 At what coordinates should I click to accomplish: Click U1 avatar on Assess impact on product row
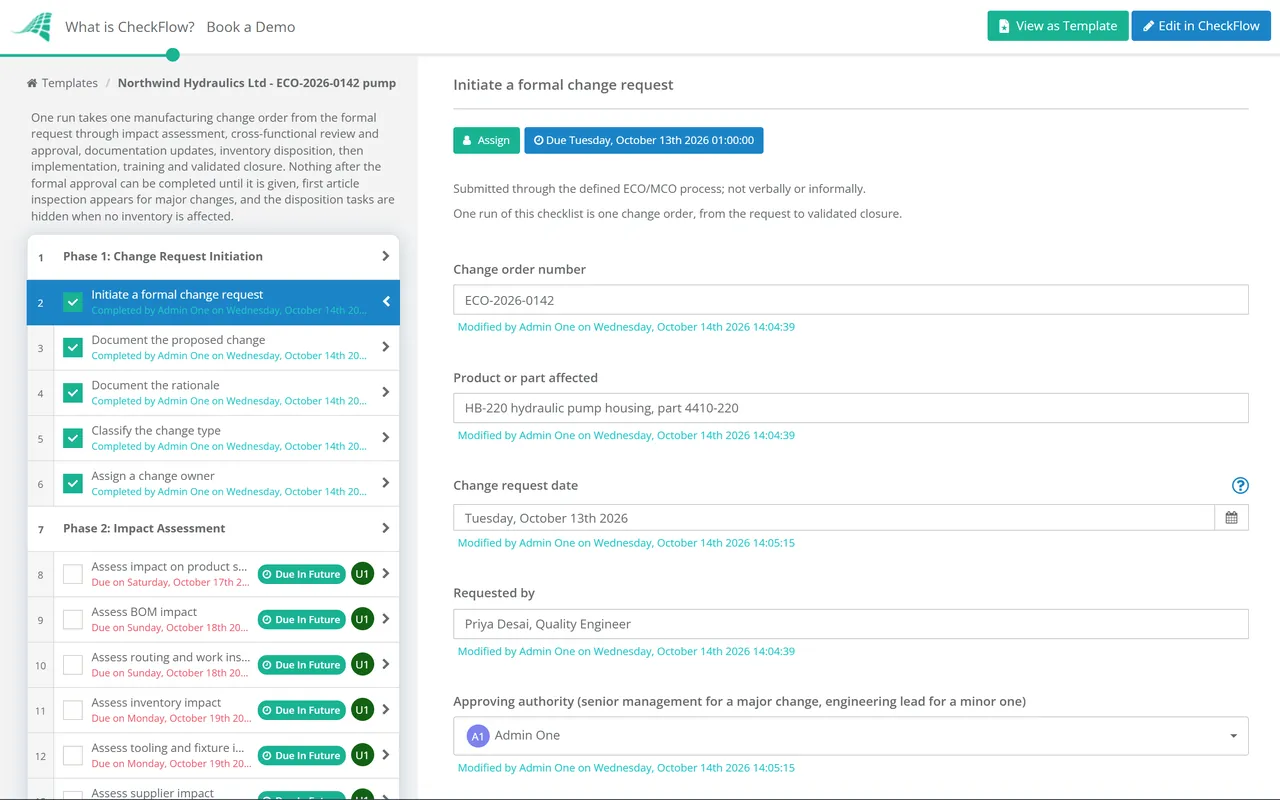tap(362, 574)
